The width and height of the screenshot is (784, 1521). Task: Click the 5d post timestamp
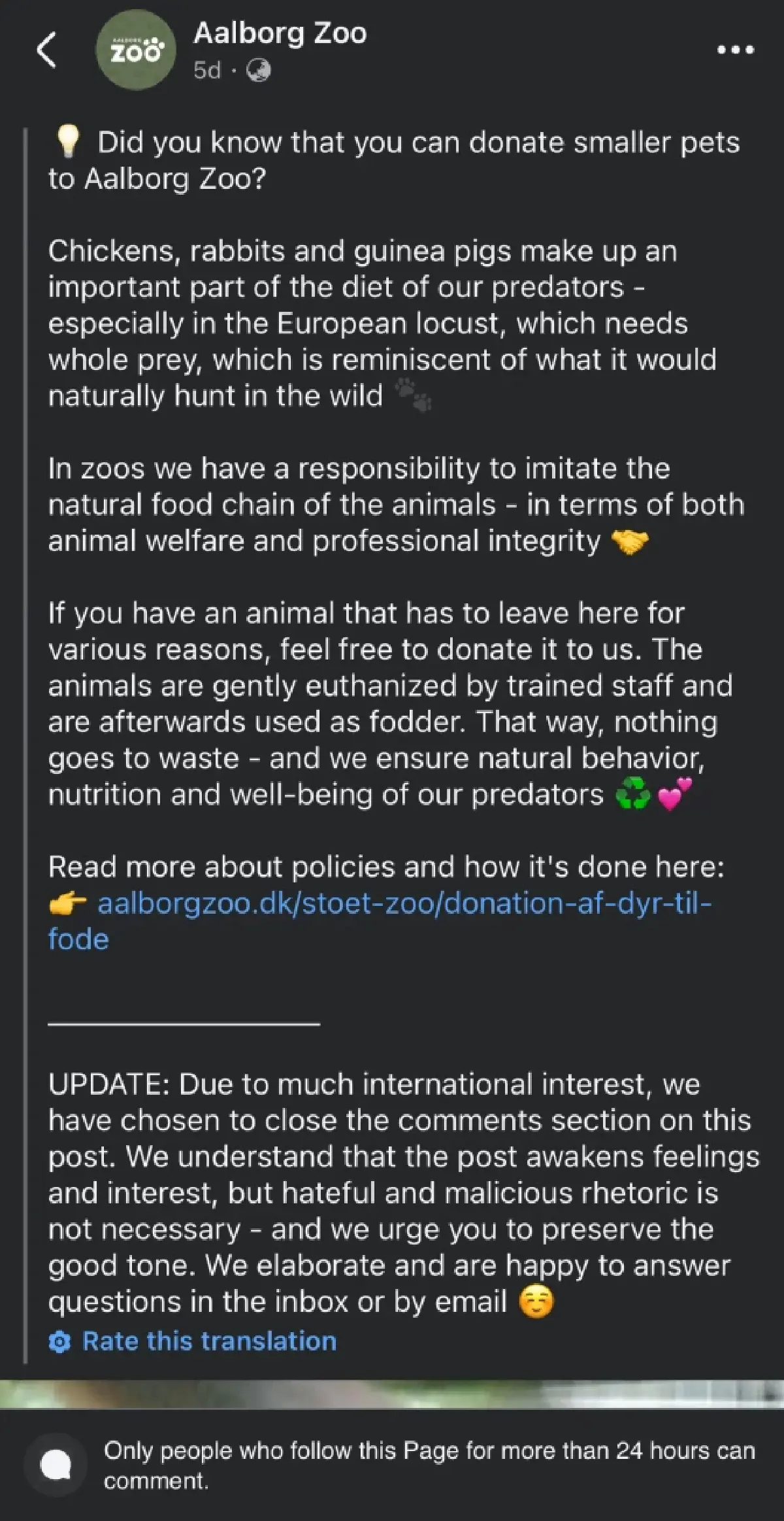(206, 70)
